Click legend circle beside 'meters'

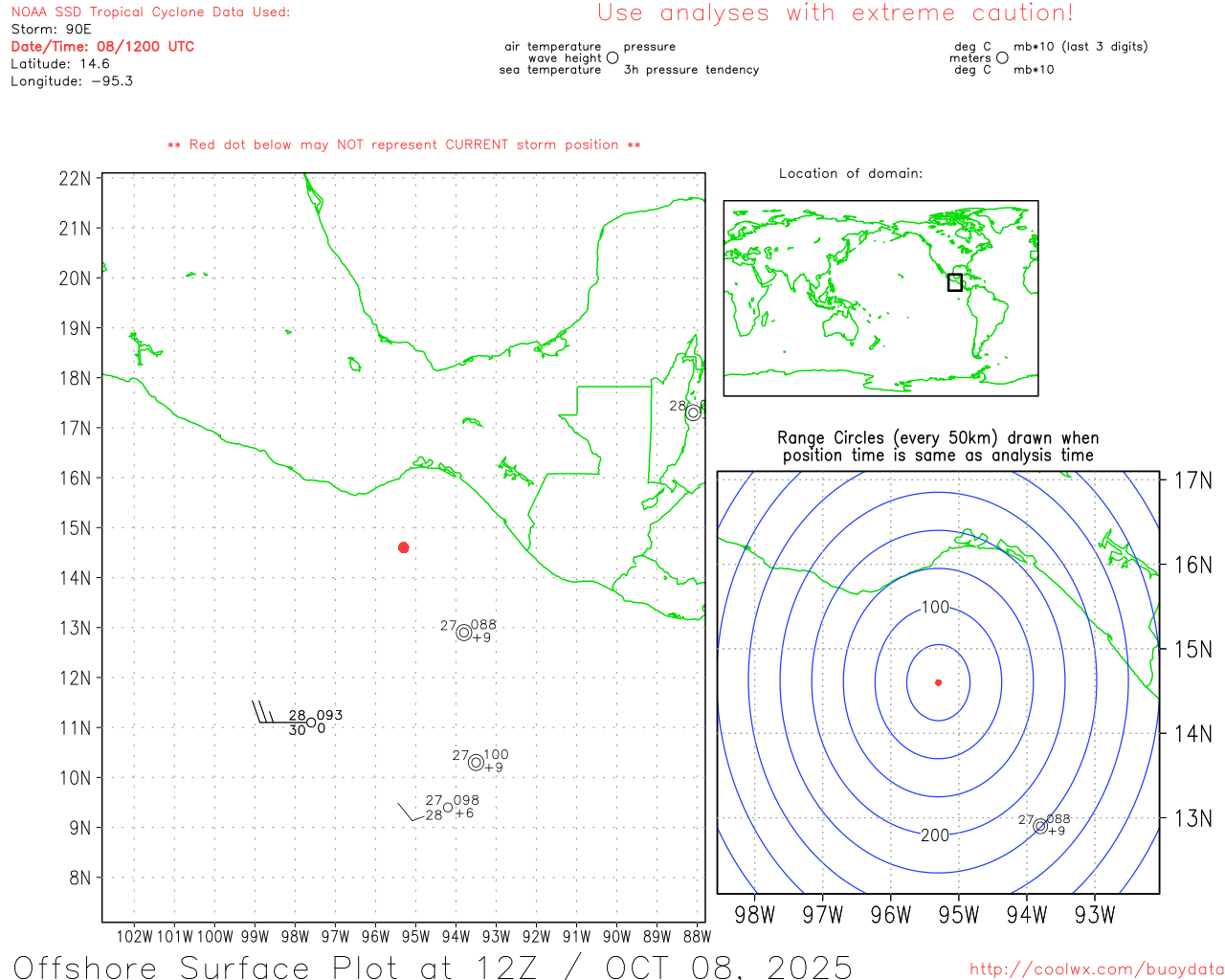point(1002,57)
